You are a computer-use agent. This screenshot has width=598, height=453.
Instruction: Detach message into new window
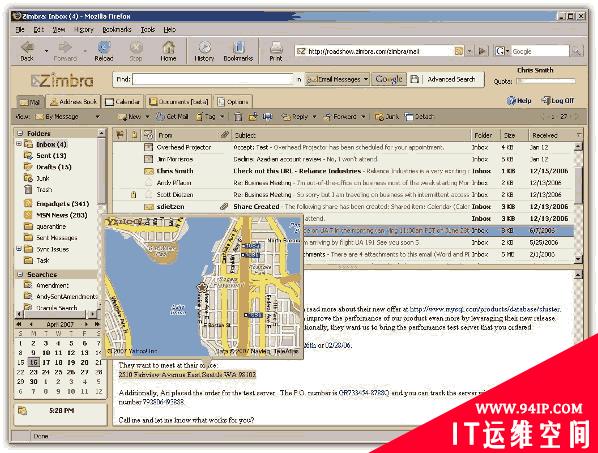pos(419,117)
